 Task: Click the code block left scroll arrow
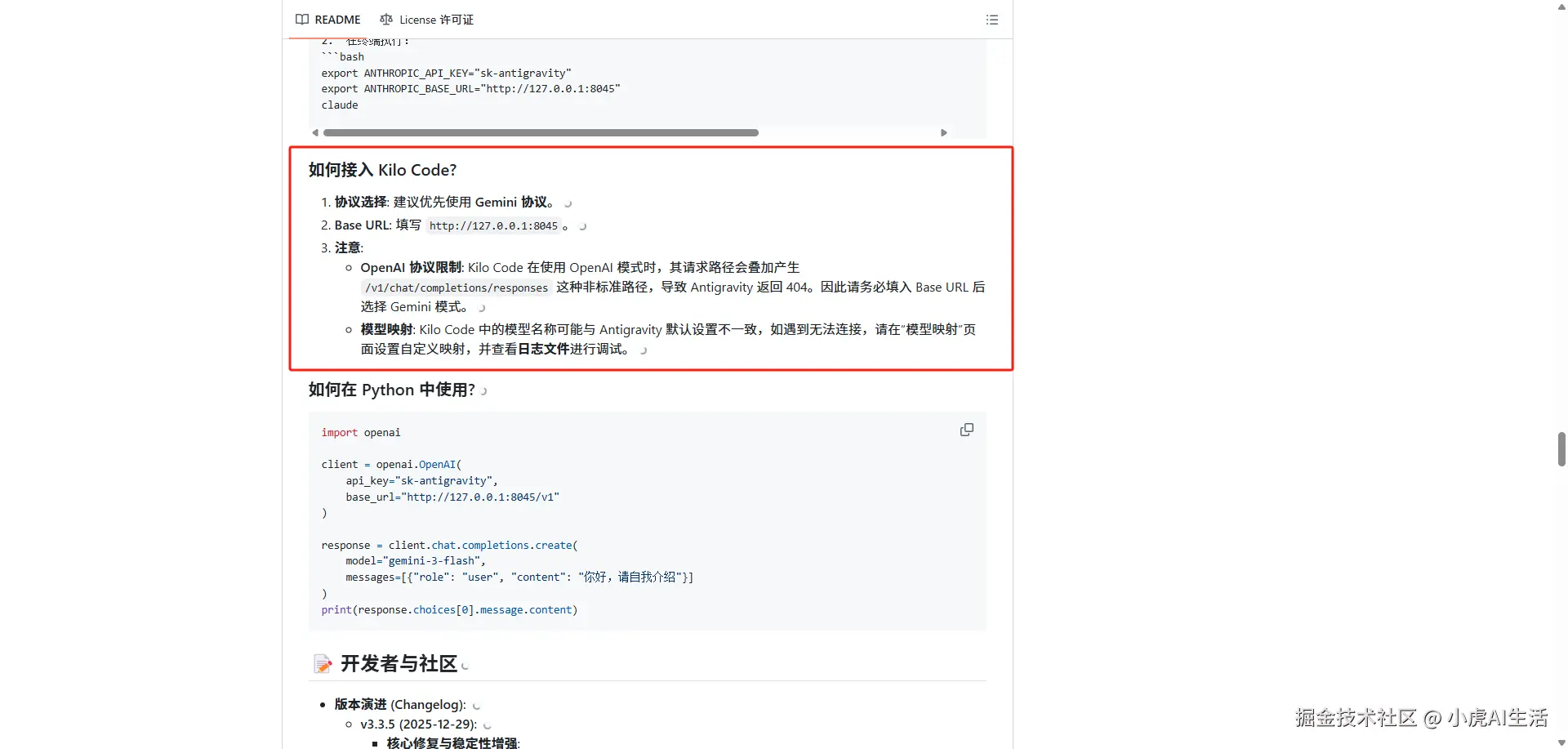pyautogui.click(x=315, y=132)
